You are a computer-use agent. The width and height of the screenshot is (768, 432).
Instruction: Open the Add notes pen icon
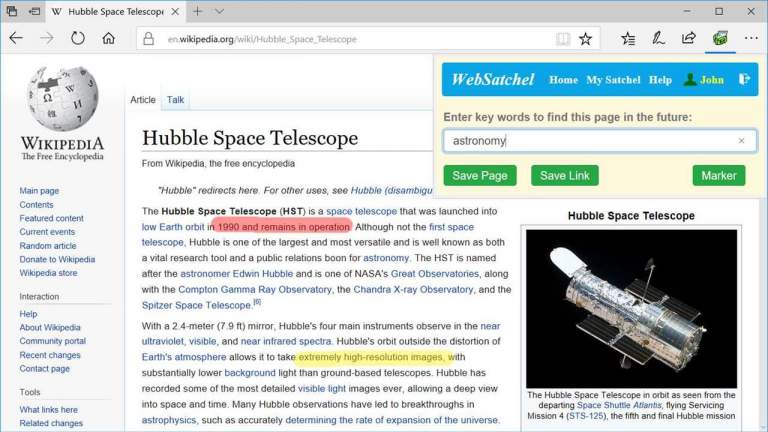point(658,38)
